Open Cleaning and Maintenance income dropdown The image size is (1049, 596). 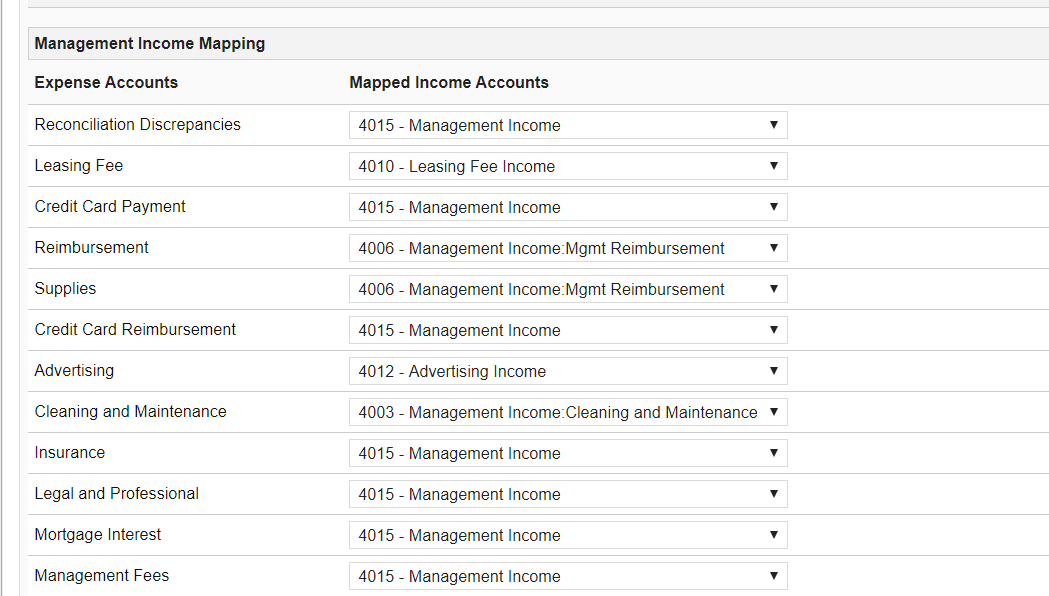pyautogui.click(x=568, y=412)
